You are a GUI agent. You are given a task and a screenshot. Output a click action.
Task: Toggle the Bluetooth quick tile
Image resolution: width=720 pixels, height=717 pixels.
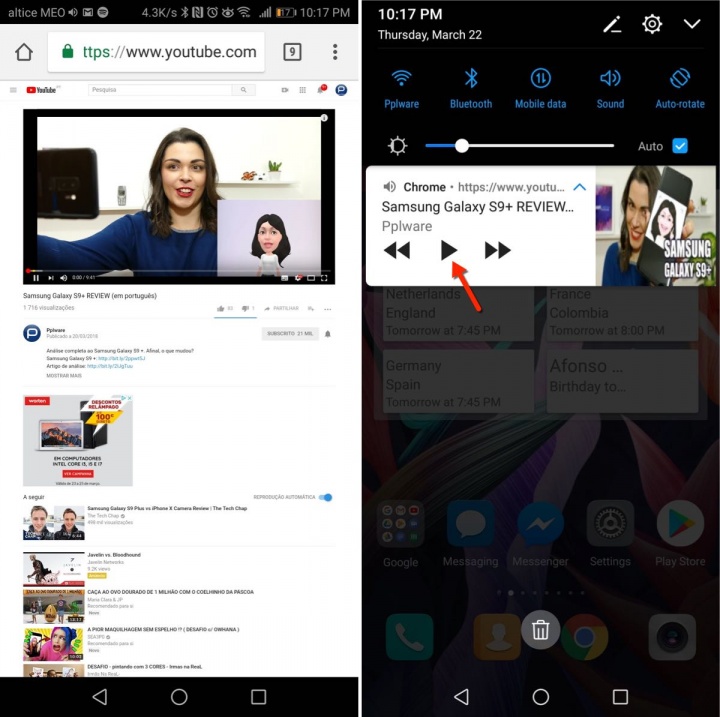click(x=471, y=89)
